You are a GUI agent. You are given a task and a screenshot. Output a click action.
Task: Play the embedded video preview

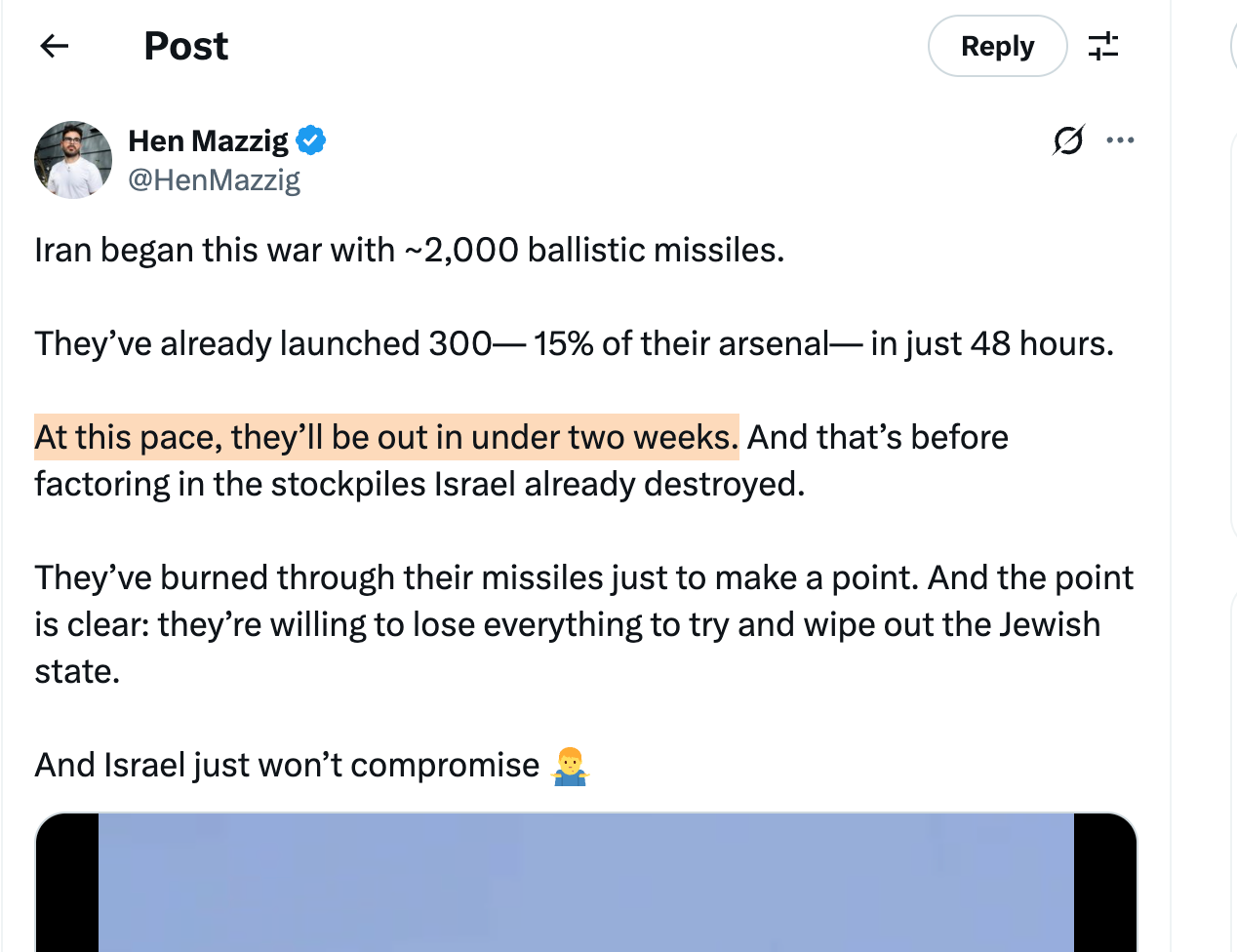tap(585, 883)
